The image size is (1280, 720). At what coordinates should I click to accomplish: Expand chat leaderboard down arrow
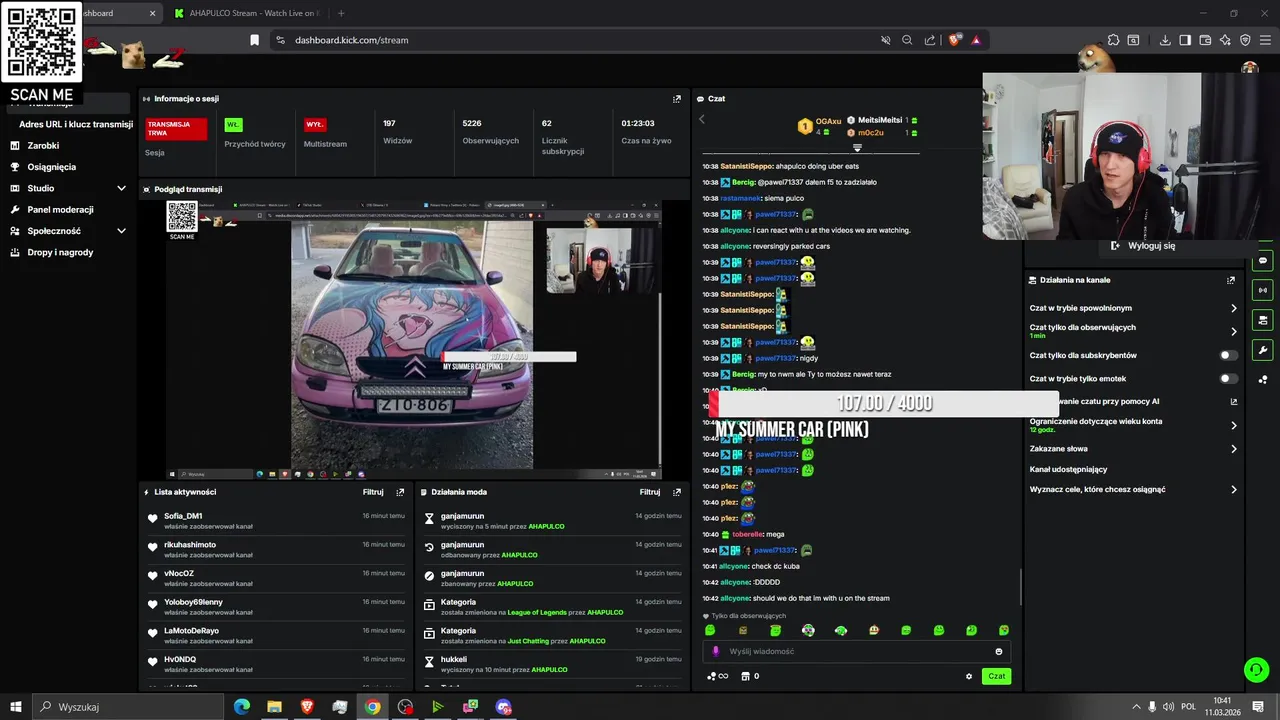[x=857, y=147]
